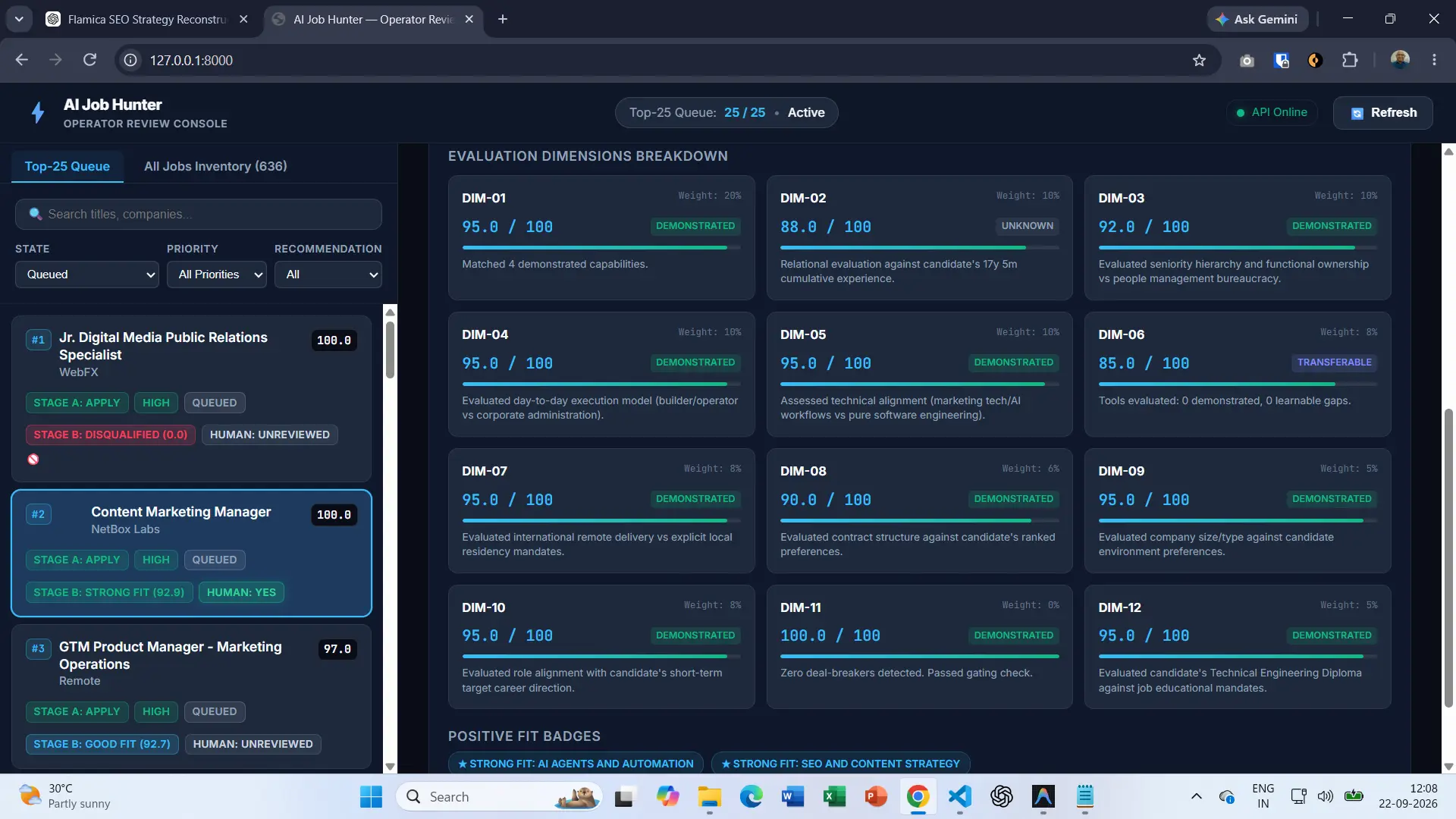Click the STRONG FIT: SEO AND CONTENT STRATEGY badge
This screenshot has width=1456, height=819.
[x=840, y=764]
